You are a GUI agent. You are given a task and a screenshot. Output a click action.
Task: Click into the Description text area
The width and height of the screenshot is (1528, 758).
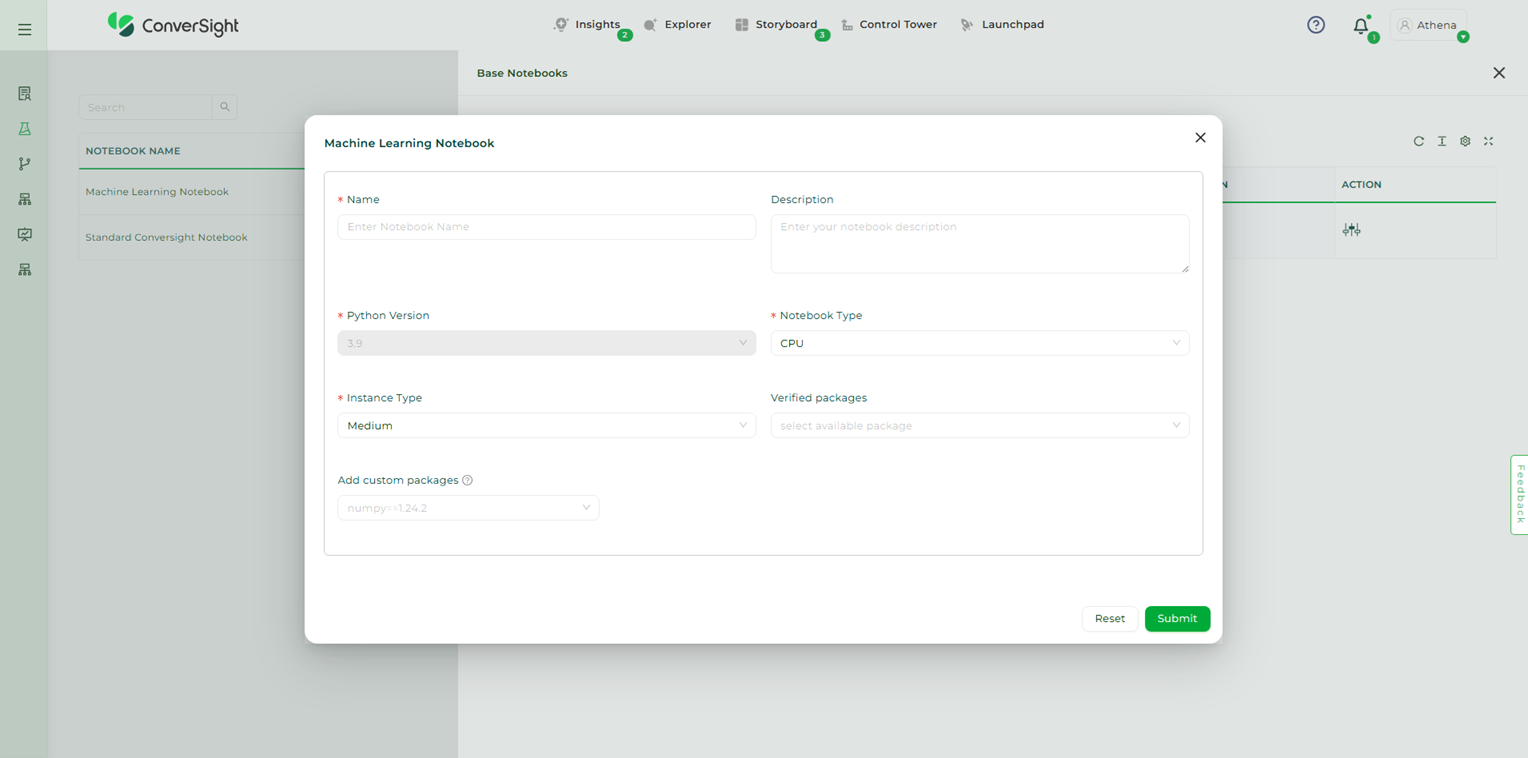979,243
